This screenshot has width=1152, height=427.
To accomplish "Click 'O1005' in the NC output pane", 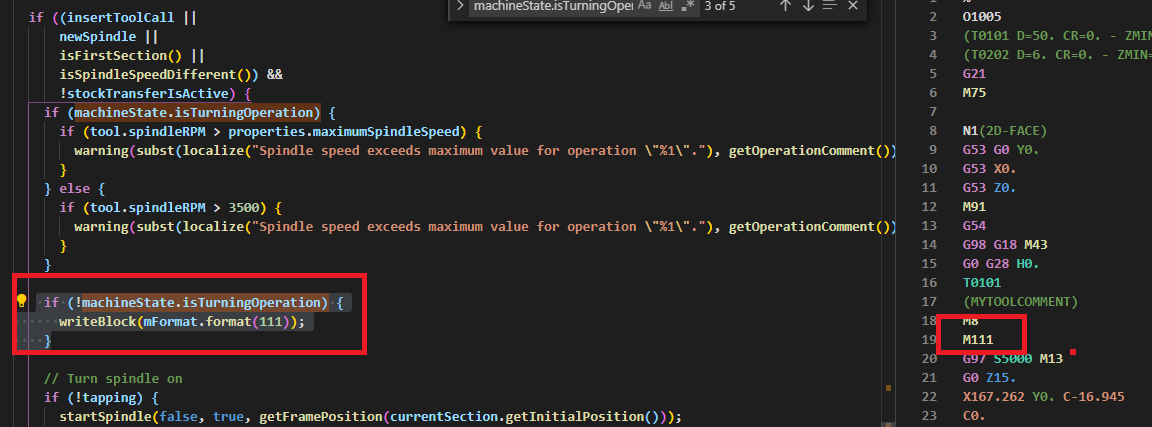I will pos(982,16).
